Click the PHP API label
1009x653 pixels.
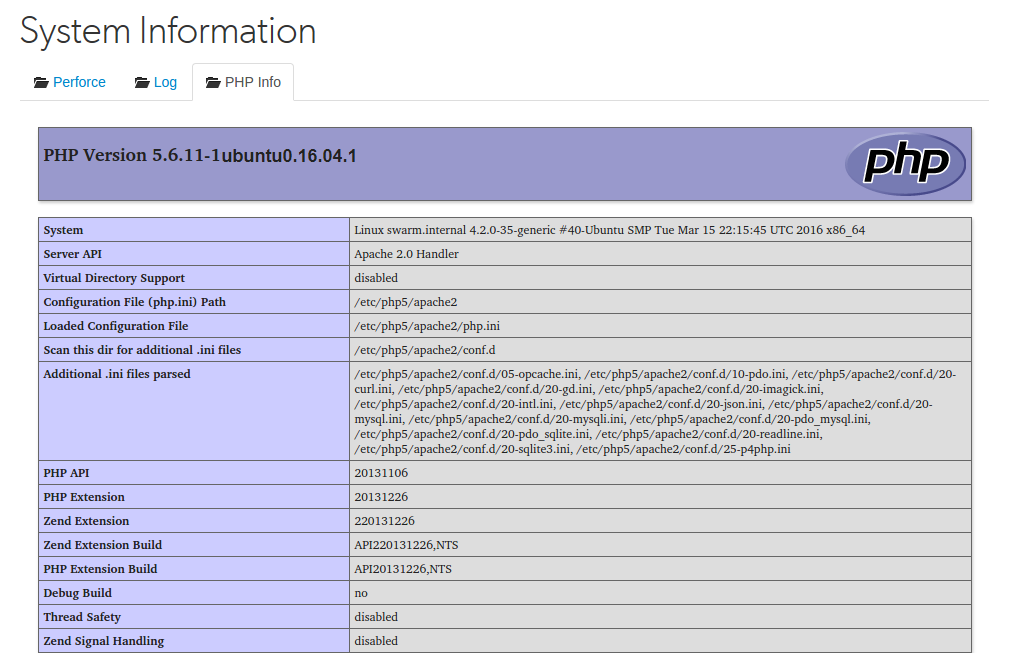pyautogui.click(x=66, y=473)
